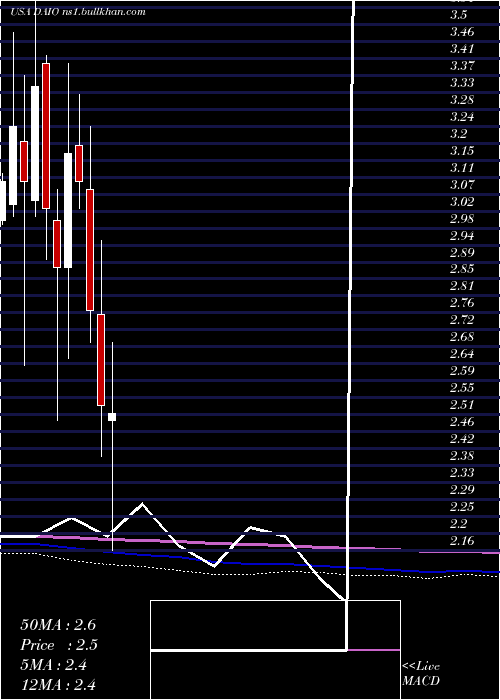
Task: Click the small white doji candle body
Action: (112, 417)
